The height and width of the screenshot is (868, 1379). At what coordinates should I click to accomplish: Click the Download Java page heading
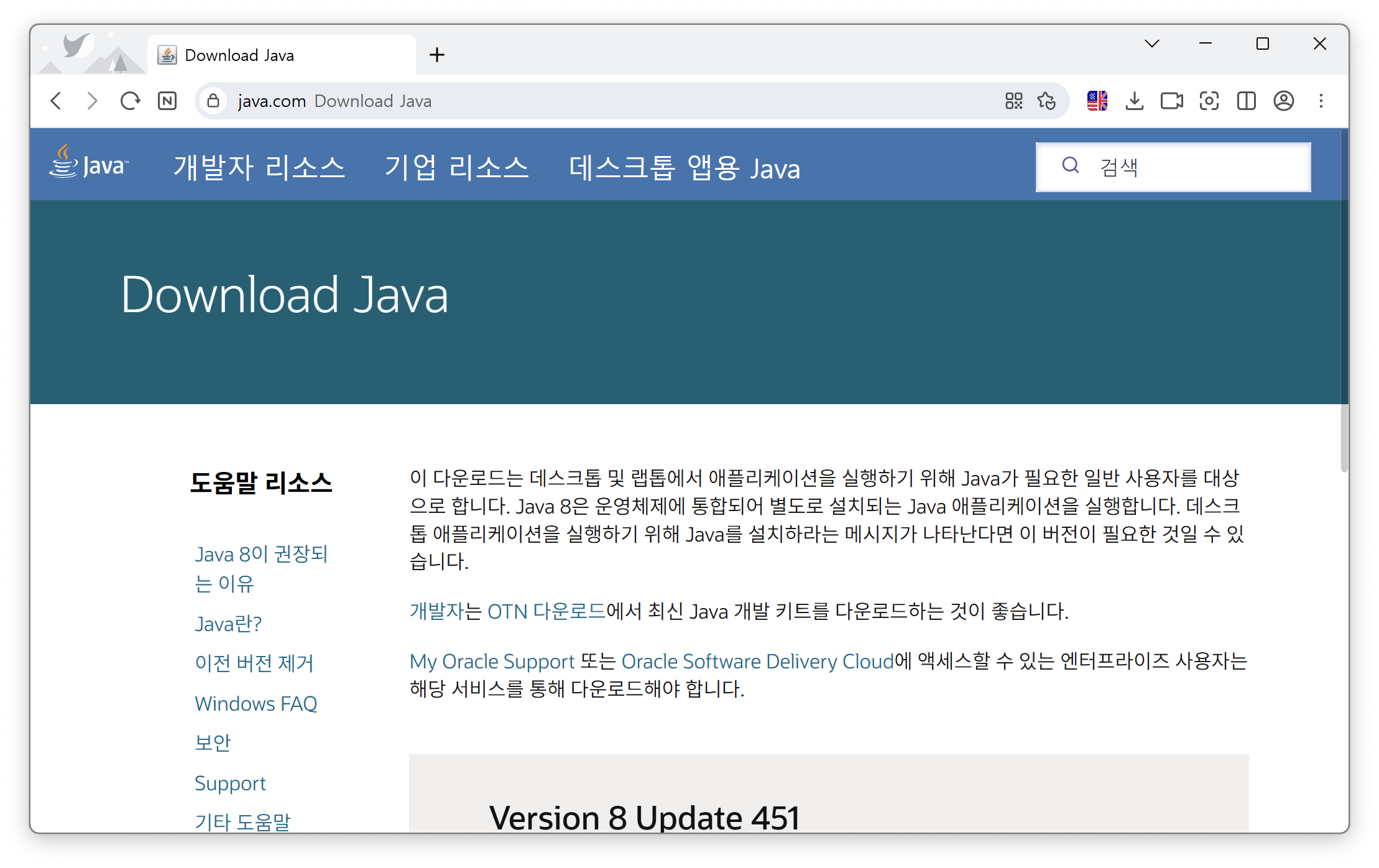[x=284, y=295]
